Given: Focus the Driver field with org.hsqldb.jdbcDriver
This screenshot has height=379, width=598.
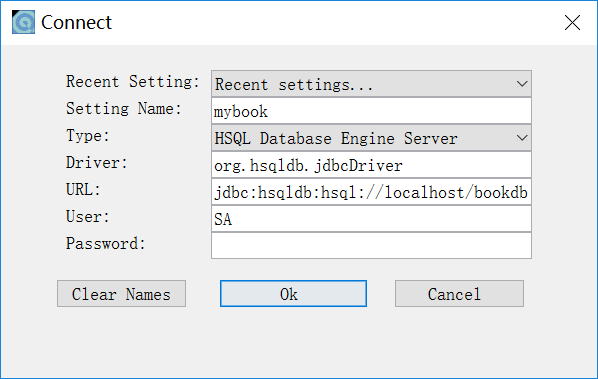Looking at the screenshot, I should tap(371, 165).
